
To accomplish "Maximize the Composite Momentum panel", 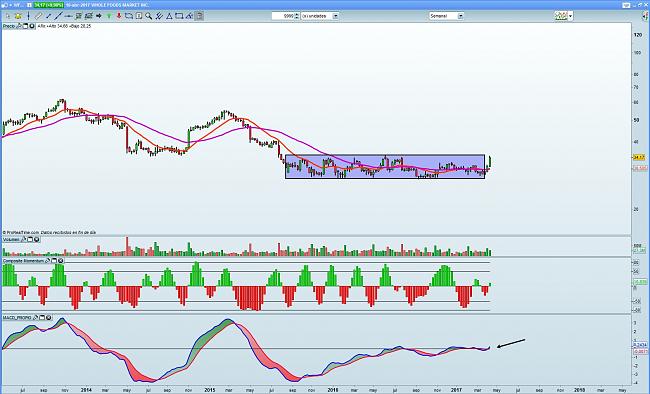I will tap(54, 260).
